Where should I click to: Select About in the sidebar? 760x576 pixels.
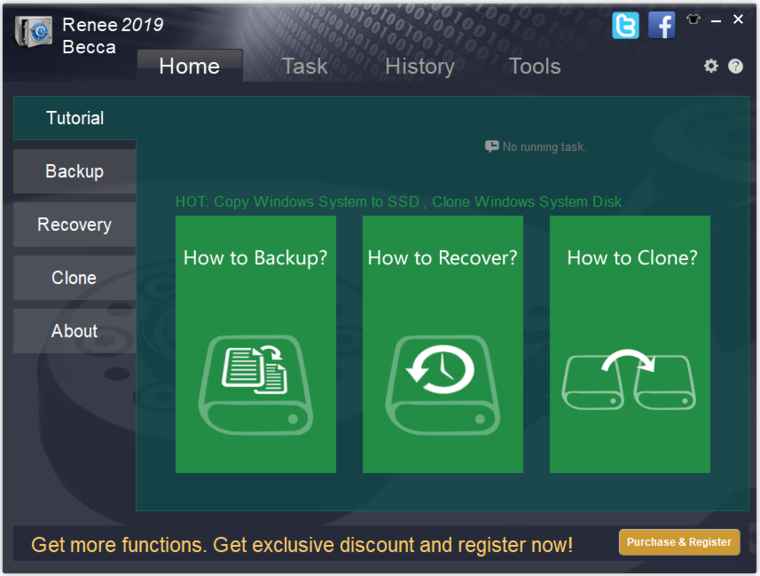(75, 331)
